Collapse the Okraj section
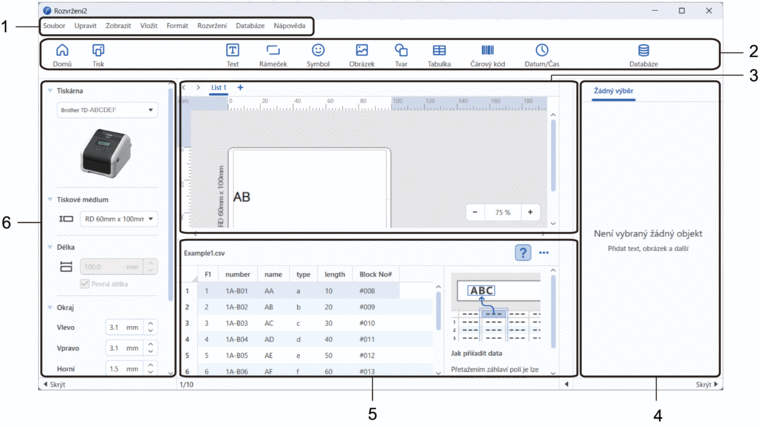The height and width of the screenshot is (427, 760). (51, 308)
